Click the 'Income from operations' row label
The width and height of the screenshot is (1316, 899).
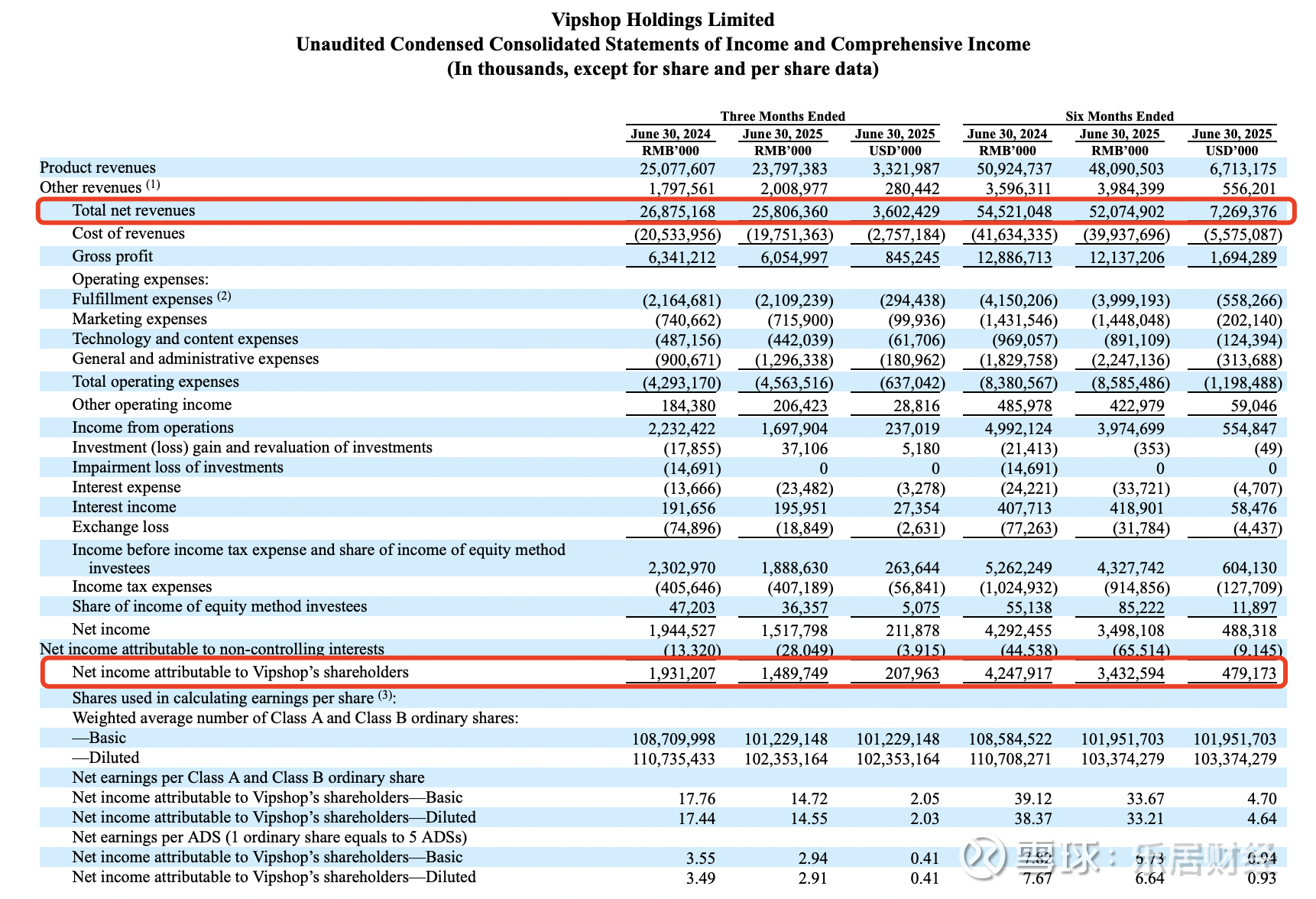coord(153,427)
